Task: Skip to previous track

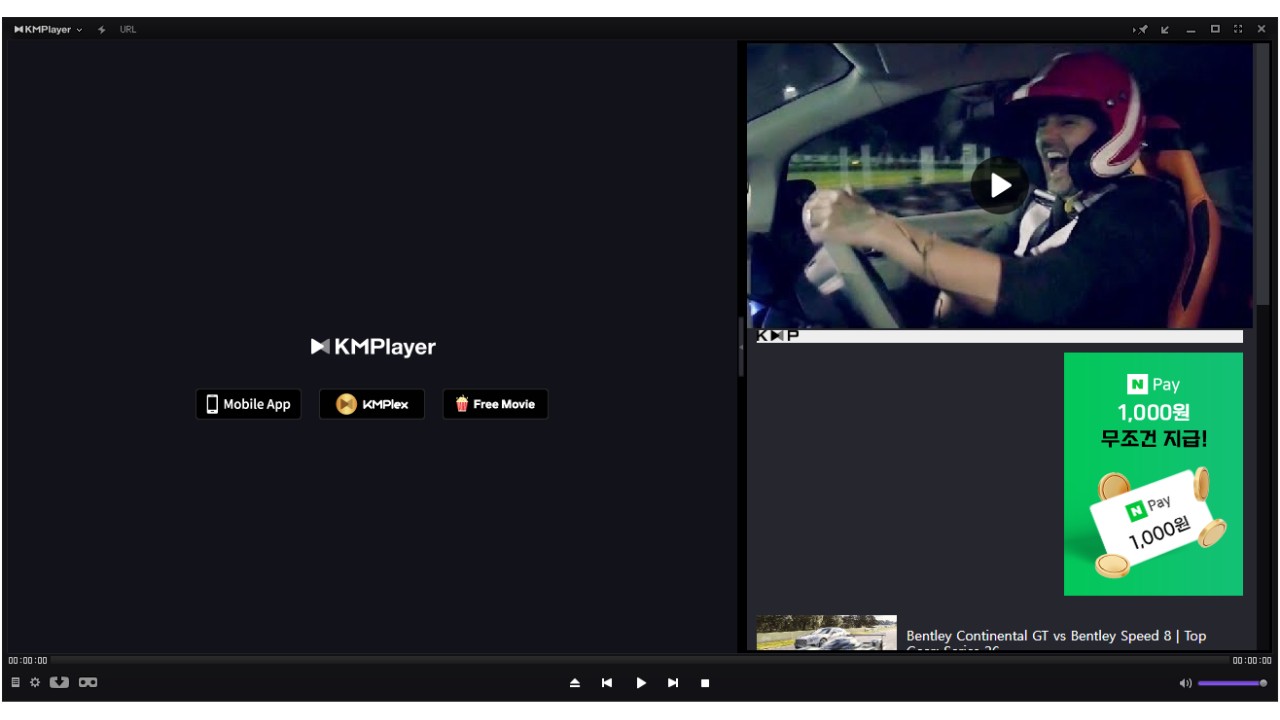Action: (607, 683)
